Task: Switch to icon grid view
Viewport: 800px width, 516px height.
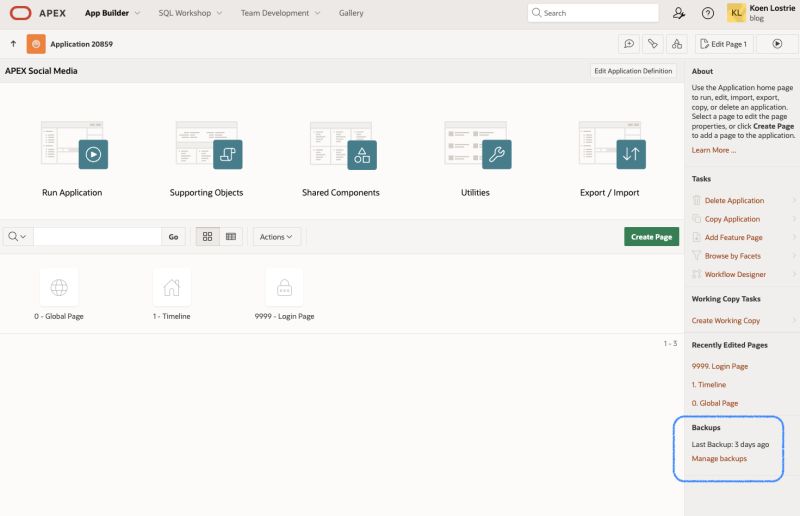Action: [x=208, y=236]
